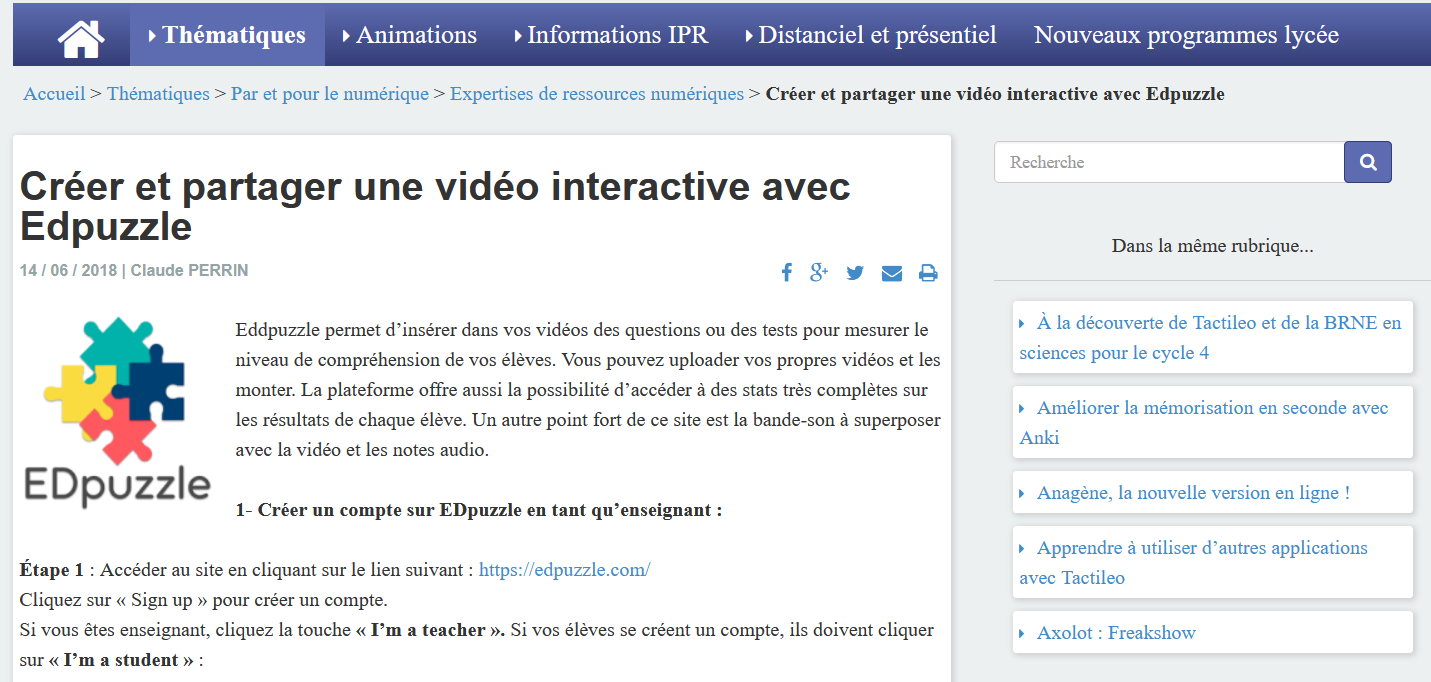Expand the Animations menu
The image size is (1431, 682).
point(410,35)
